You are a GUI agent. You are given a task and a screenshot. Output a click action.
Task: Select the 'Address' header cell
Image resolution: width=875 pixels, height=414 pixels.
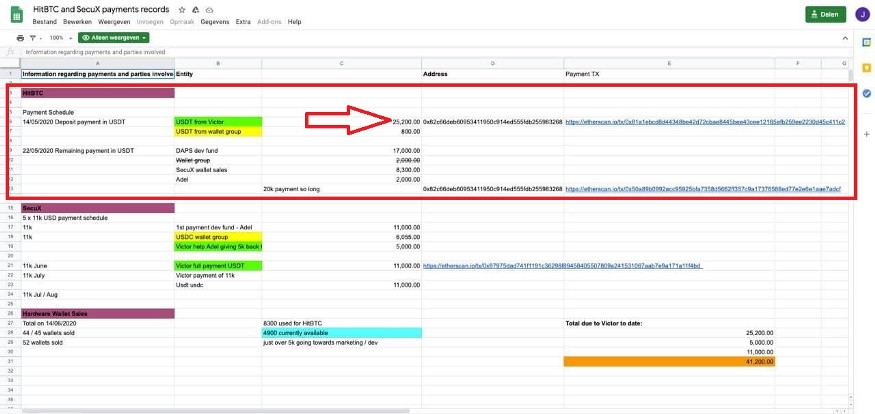coord(492,74)
